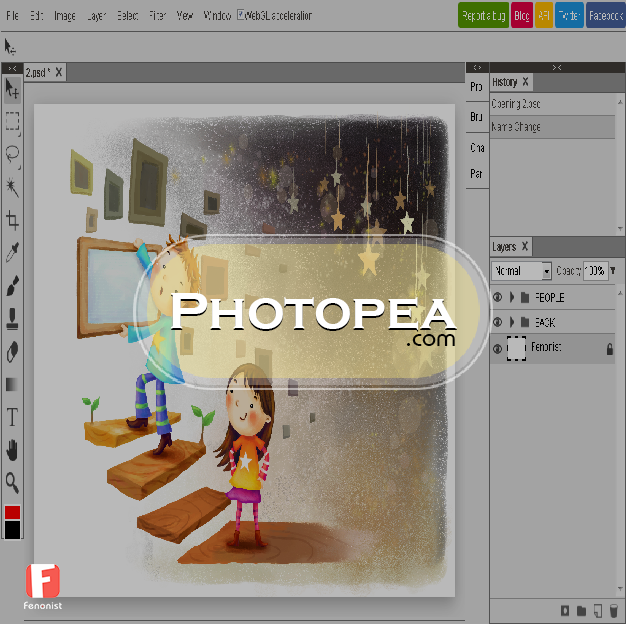The height and width of the screenshot is (624, 626).
Task: Open the Cha side panel
Action: click(x=477, y=148)
